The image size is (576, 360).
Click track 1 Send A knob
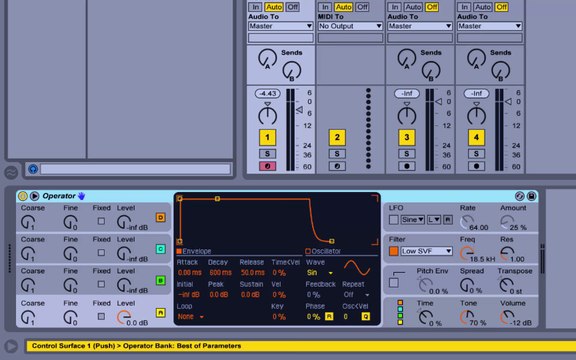(x=267, y=58)
